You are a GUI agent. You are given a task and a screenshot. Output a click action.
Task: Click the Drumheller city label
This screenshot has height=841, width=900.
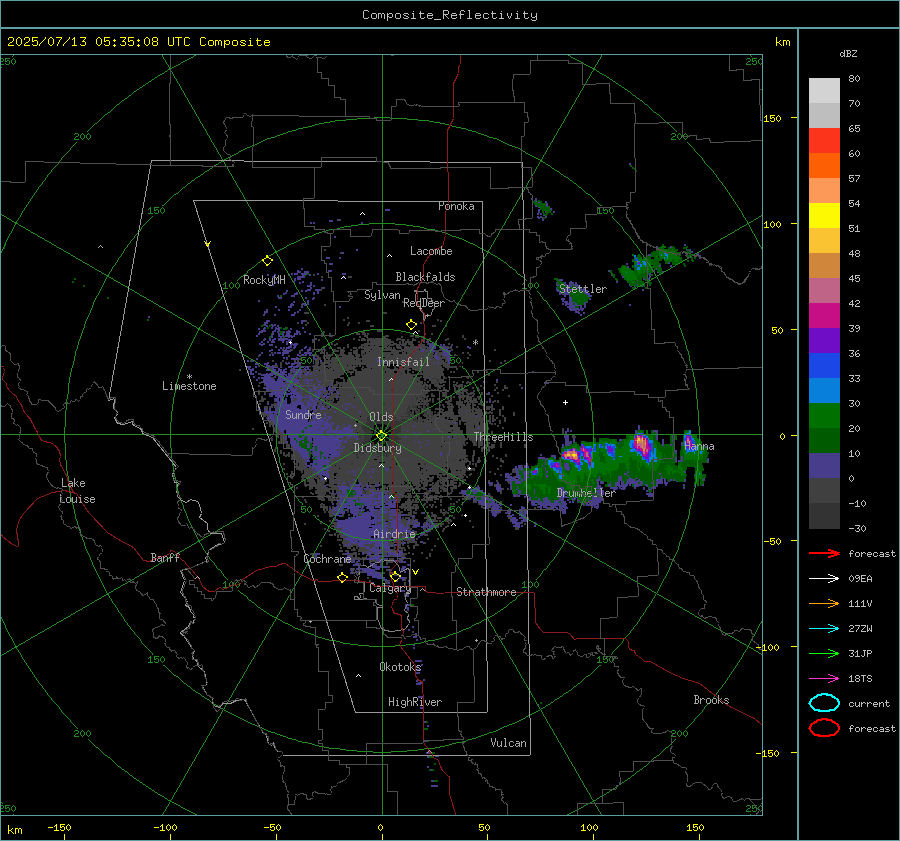click(586, 493)
